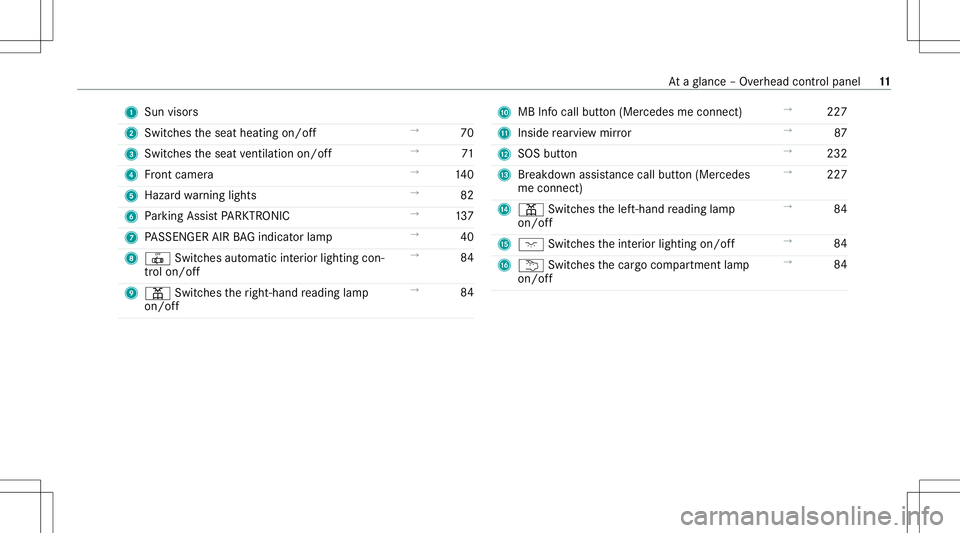Click the arrow beside Hazard warning lights
The width and height of the screenshot is (960, 533).
pyautogui.click(x=414, y=193)
